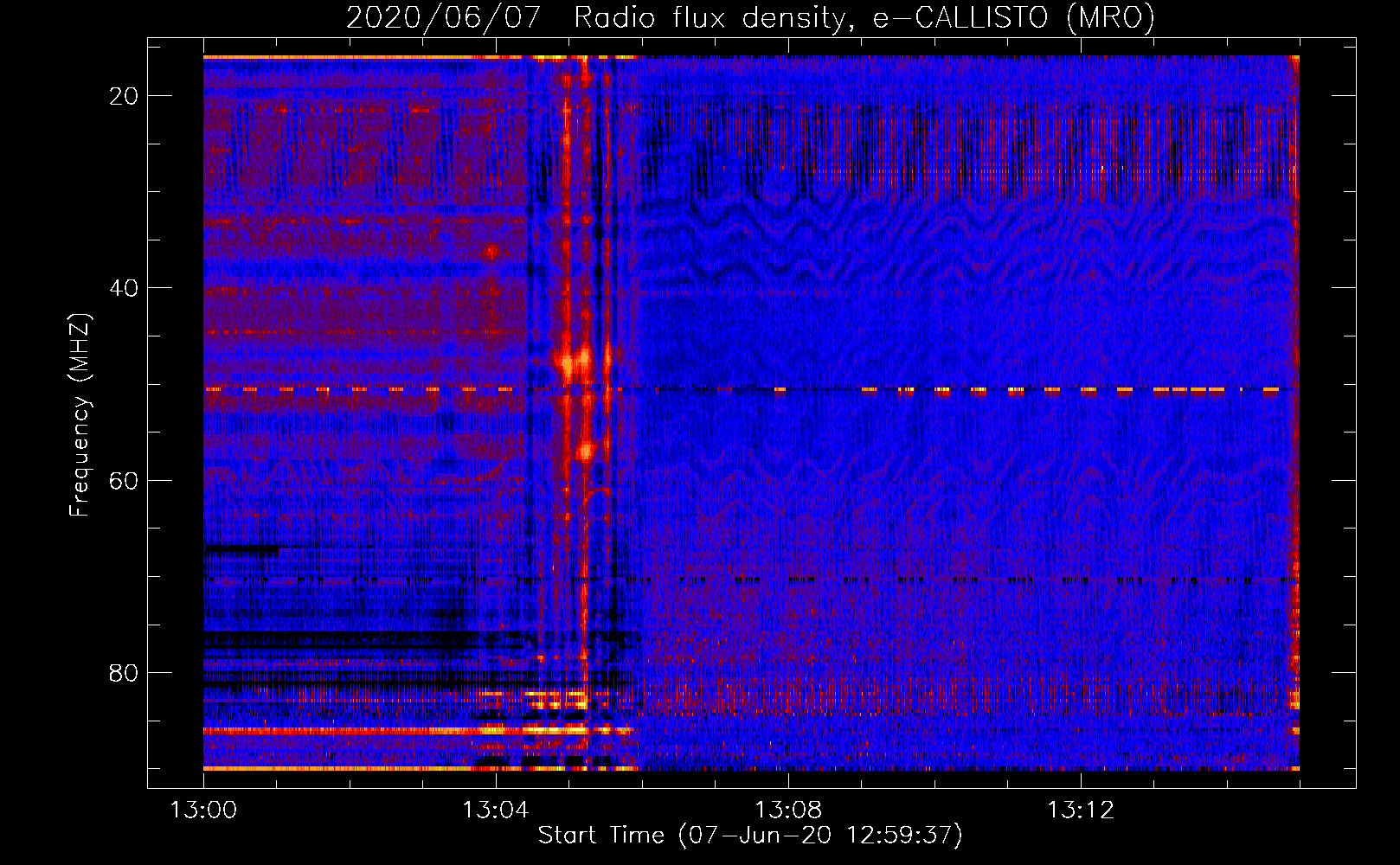Click the 20 MHz frequency tick label
Screen dimensions: 1400x865
(124, 96)
